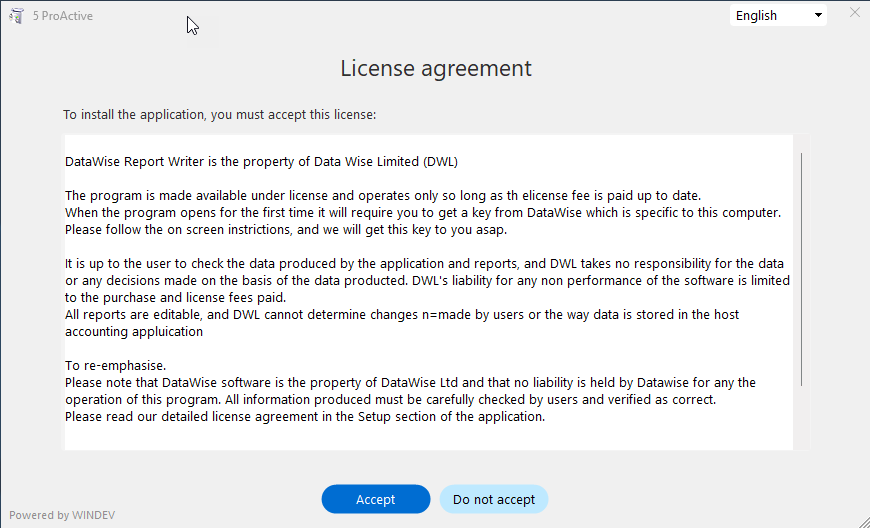Click the installer app icon beside 5 ProActive

tap(17, 16)
